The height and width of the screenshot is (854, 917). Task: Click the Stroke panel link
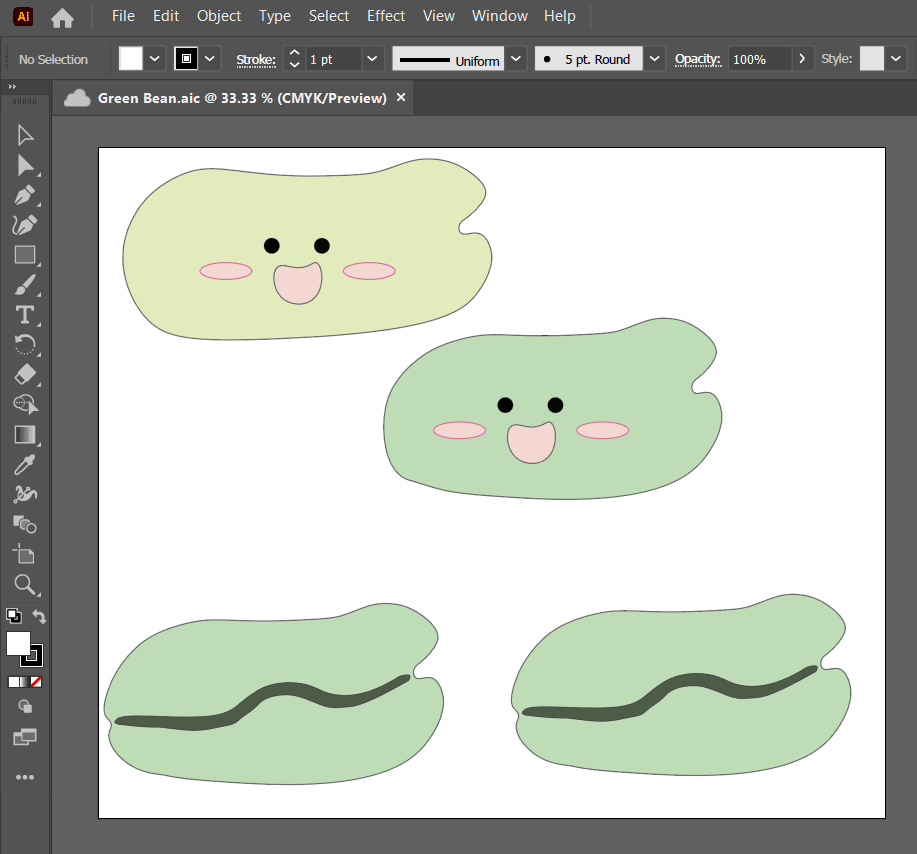[256, 59]
